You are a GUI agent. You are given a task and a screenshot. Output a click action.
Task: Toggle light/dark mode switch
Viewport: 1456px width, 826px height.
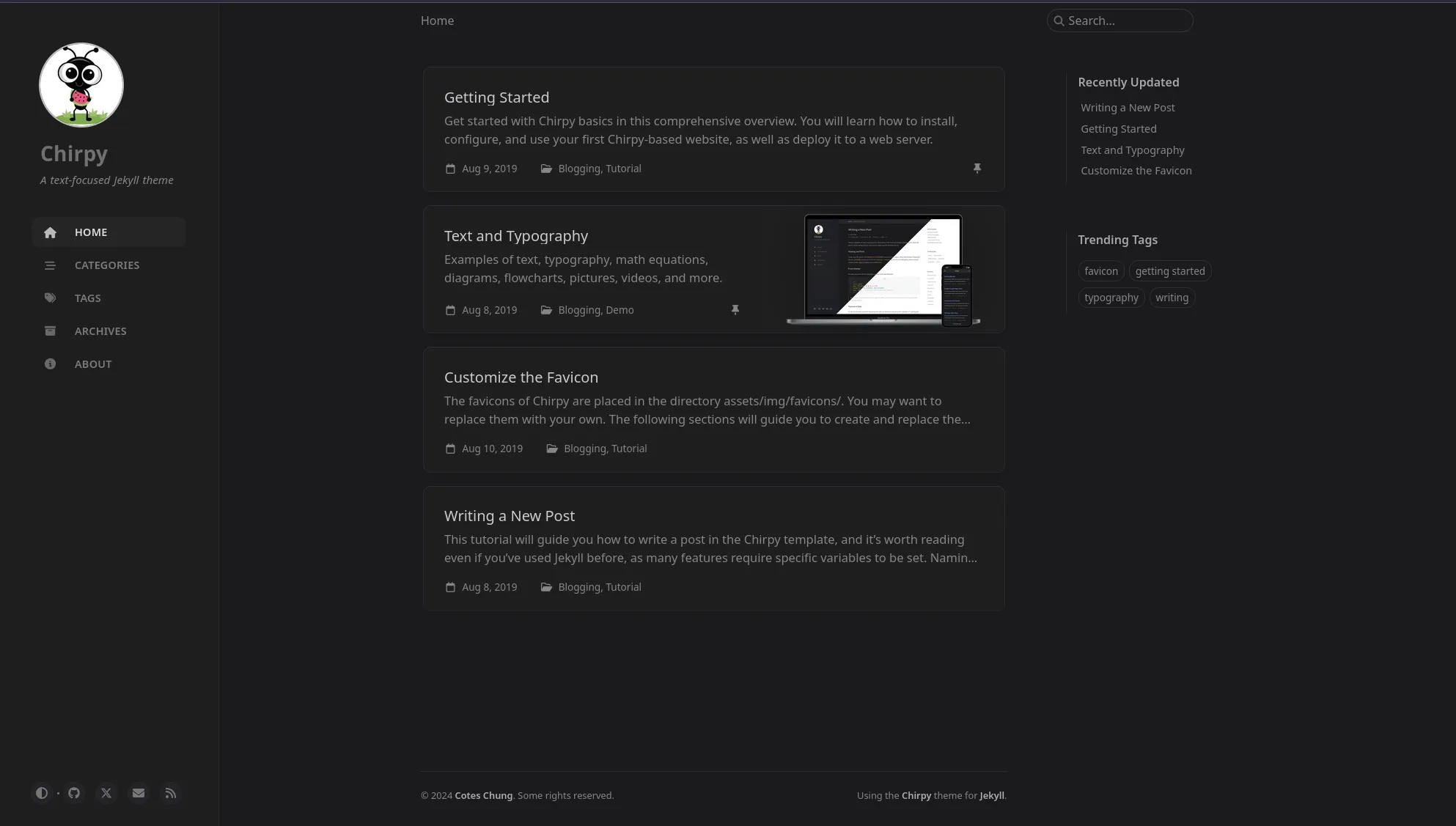click(42, 793)
